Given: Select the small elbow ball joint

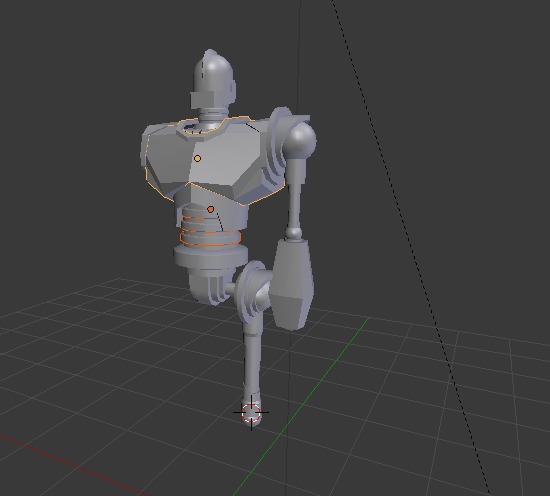Looking at the screenshot, I should click(294, 233).
